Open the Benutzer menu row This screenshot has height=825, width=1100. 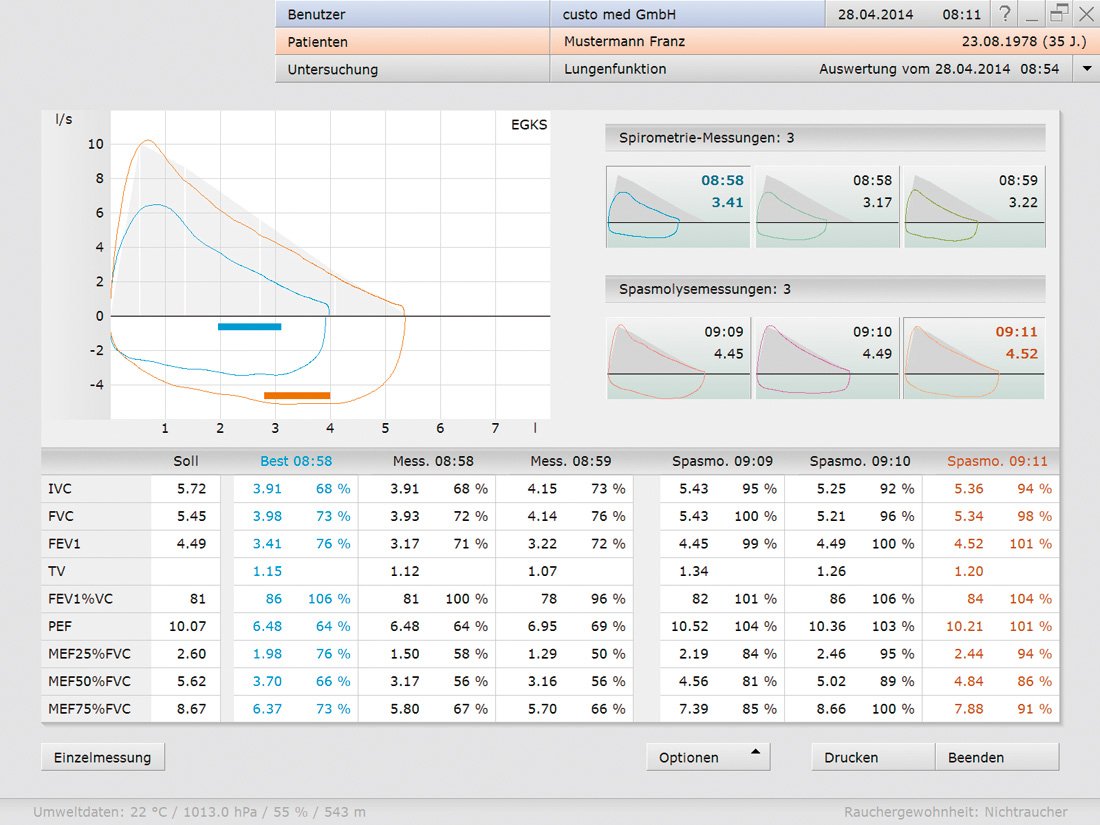(411, 14)
